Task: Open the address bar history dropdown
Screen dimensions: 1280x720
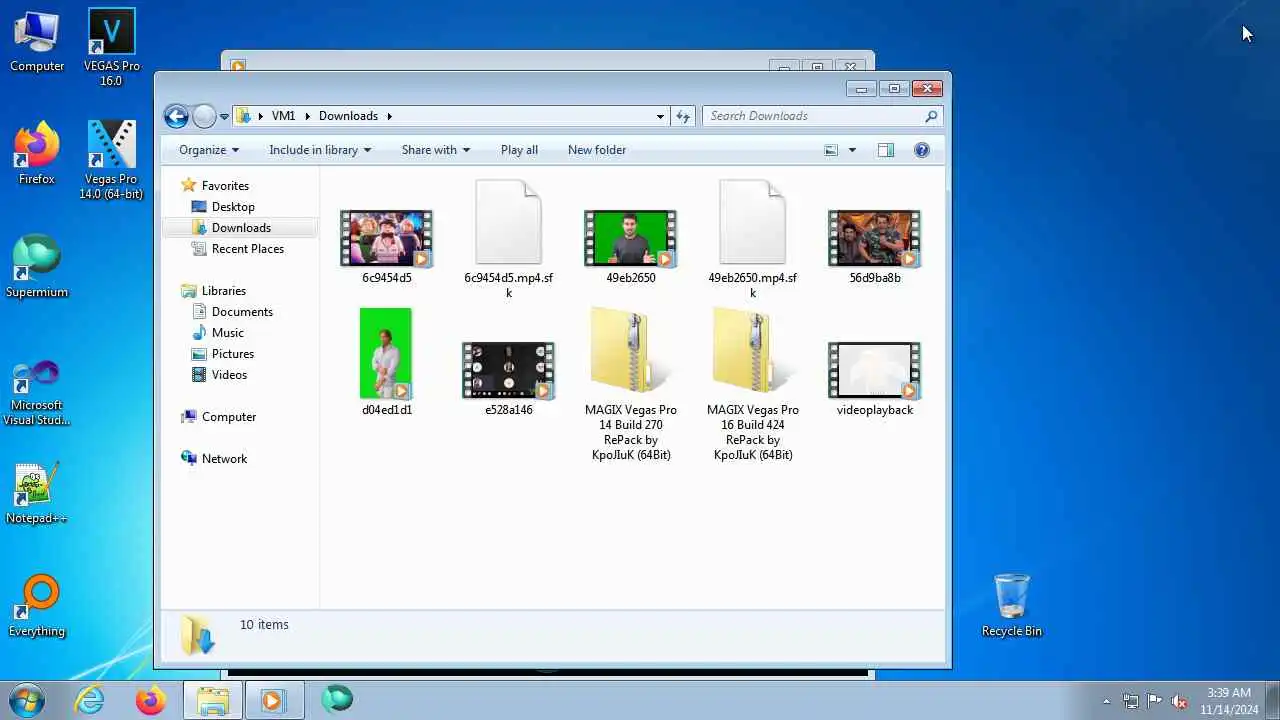Action: click(x=660, y=116)
